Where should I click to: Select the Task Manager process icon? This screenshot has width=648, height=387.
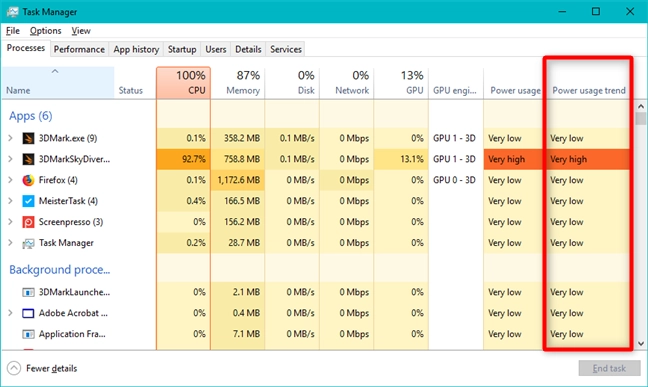[28, 243]
